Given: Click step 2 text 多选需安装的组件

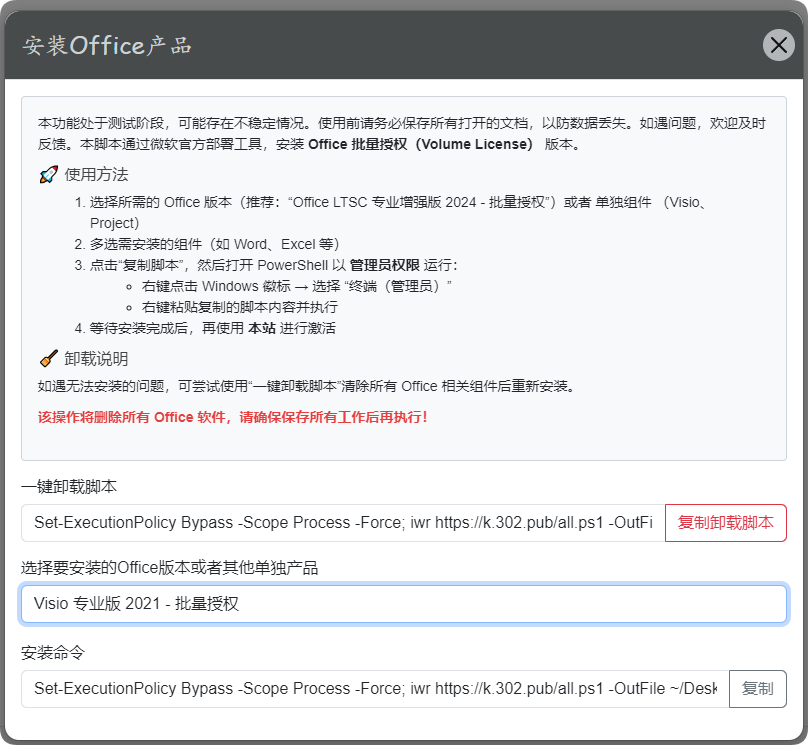Looking at the screenshot, I should click(214, 244).
